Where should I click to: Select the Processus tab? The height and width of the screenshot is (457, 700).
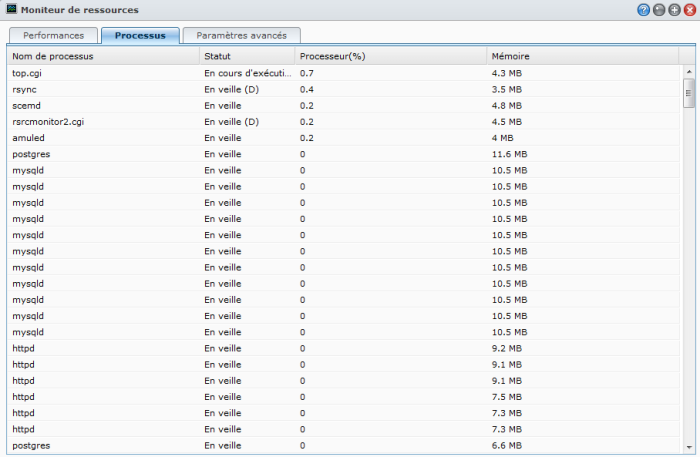(x=140, y=35)
